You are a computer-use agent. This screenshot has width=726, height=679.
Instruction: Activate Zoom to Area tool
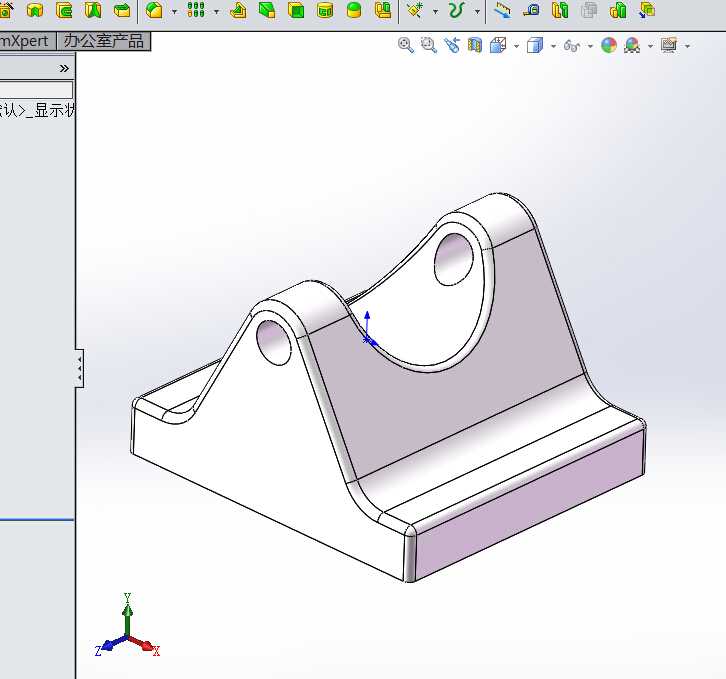coord(429,45)
